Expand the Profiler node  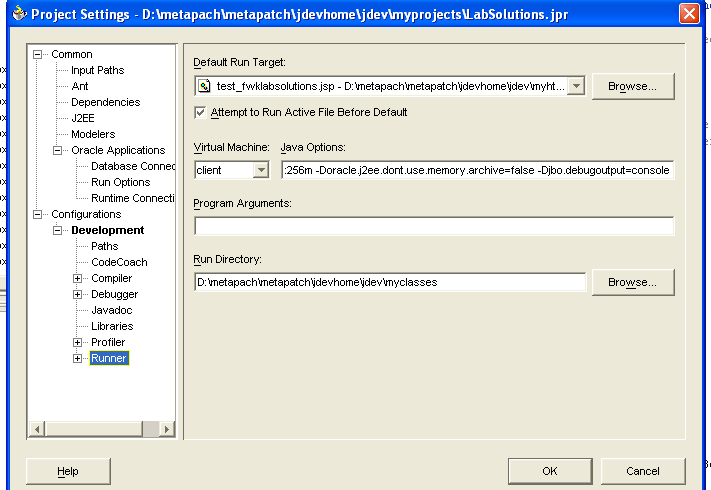(x=78, y=342)
